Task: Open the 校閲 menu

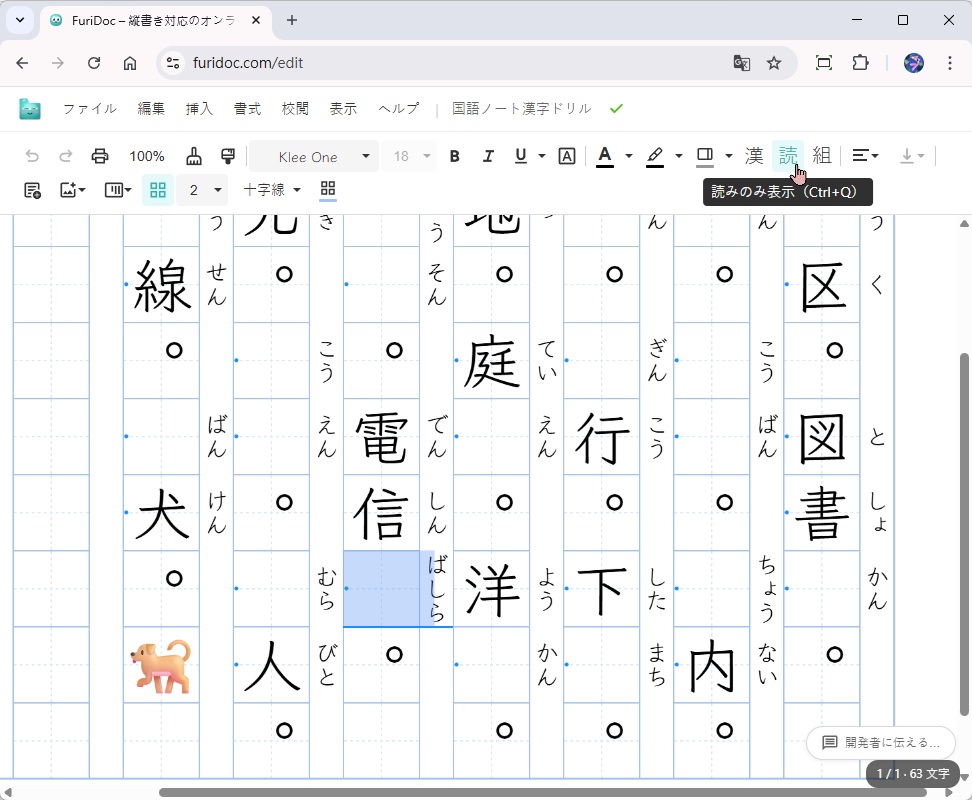Action: (x=295, y=109)
